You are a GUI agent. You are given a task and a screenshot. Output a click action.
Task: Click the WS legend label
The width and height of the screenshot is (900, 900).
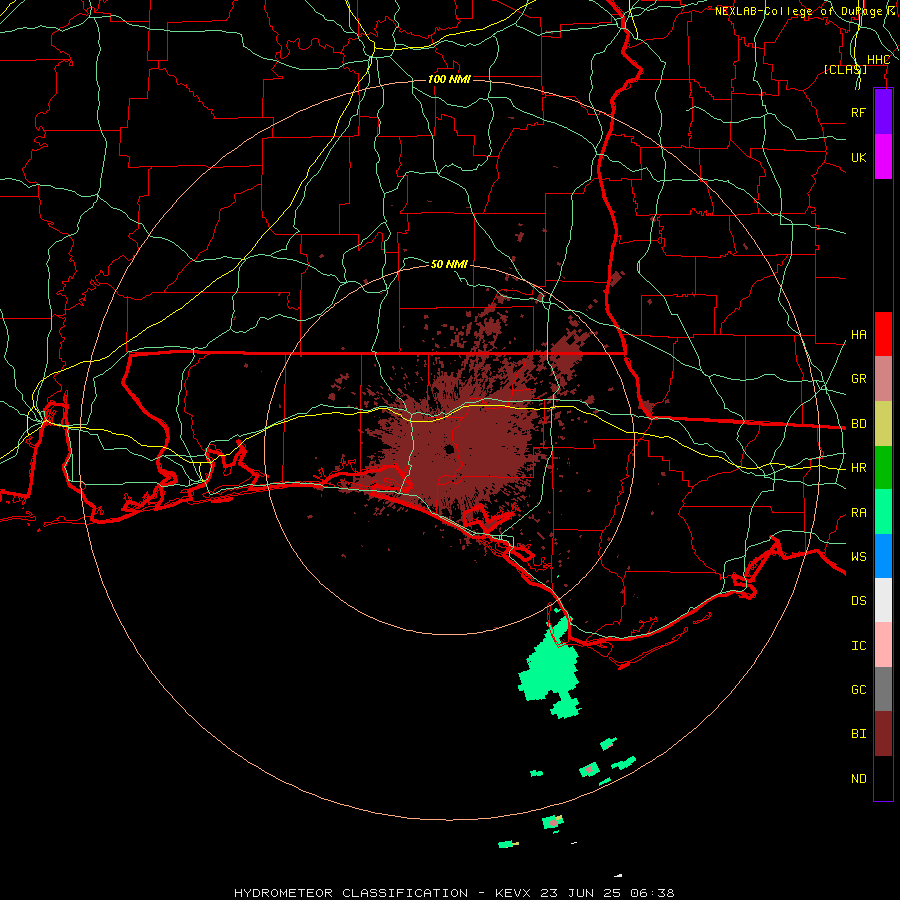pos(858,557)
